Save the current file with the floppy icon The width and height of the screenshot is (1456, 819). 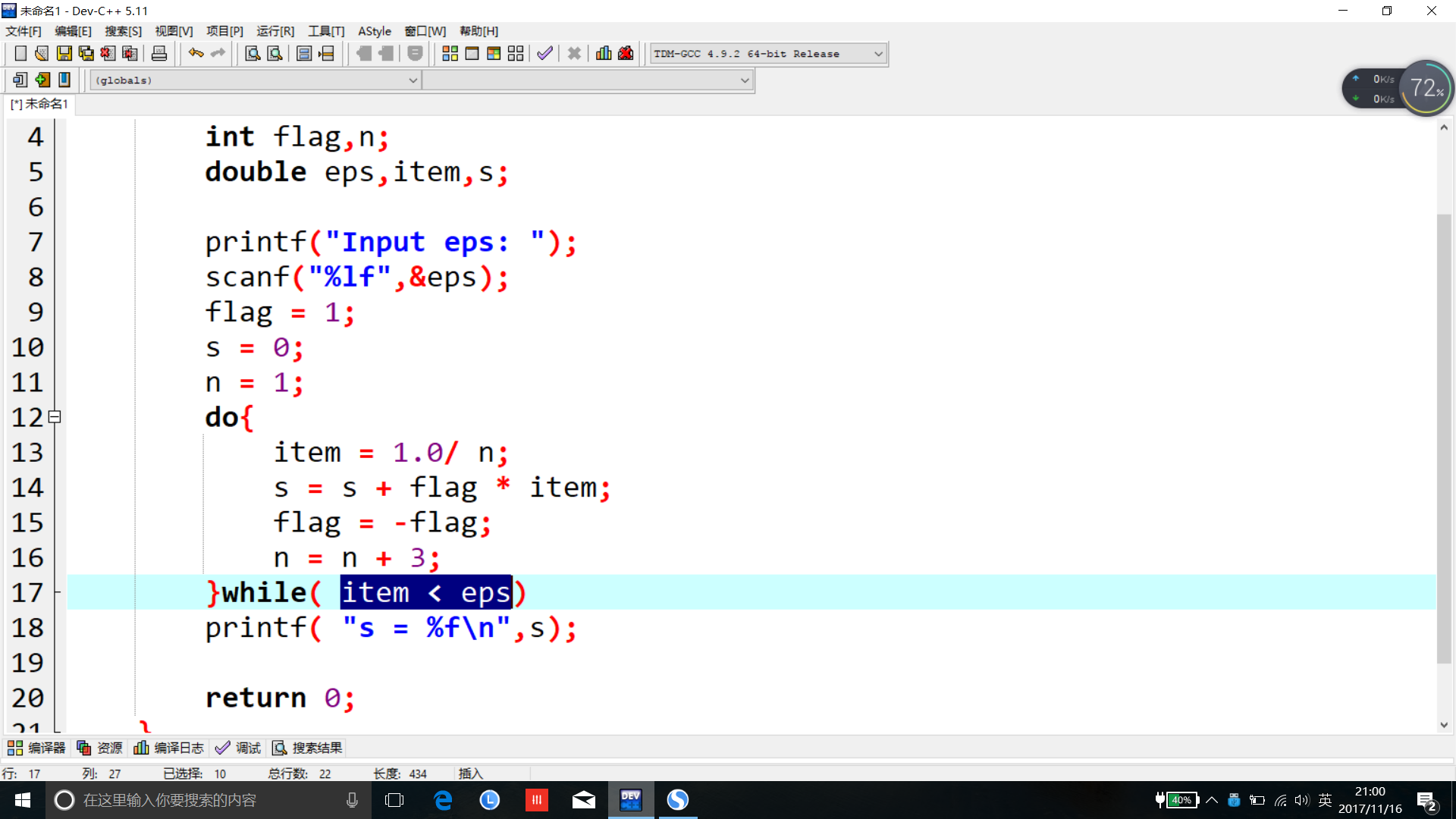[64, 53]
